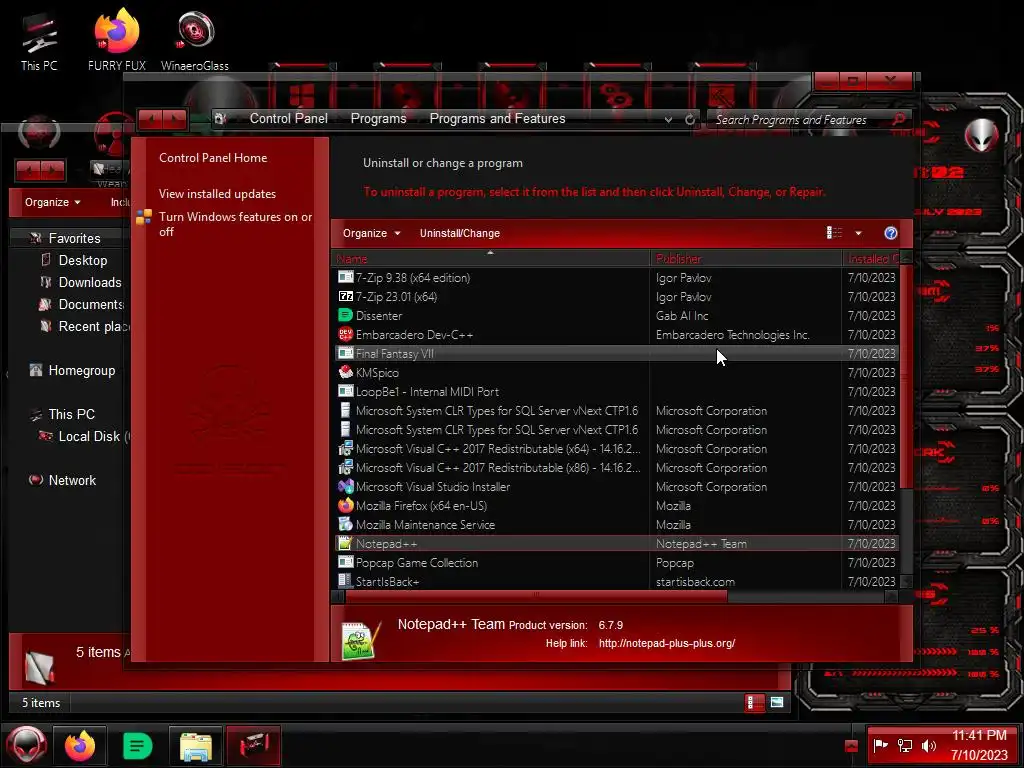1024x768 pixels.
Task: Click the Control Panel breadcrumb
Action: pos(289,118)
